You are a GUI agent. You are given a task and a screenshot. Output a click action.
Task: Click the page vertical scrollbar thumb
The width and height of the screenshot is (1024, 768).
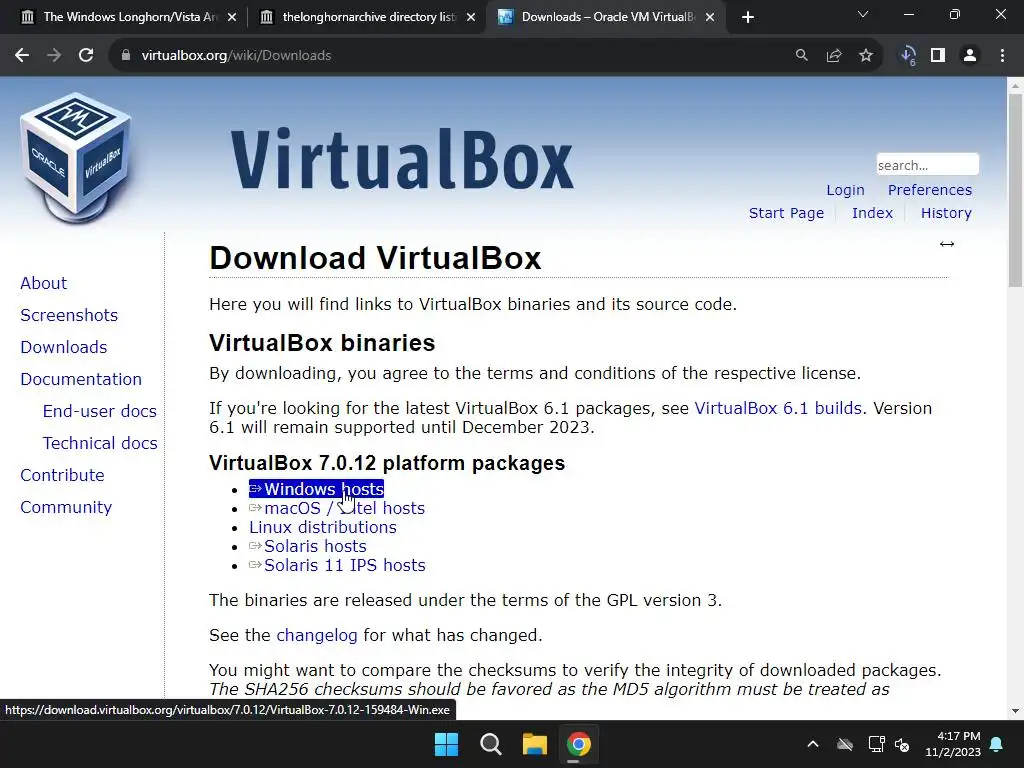click(1015, 191)
